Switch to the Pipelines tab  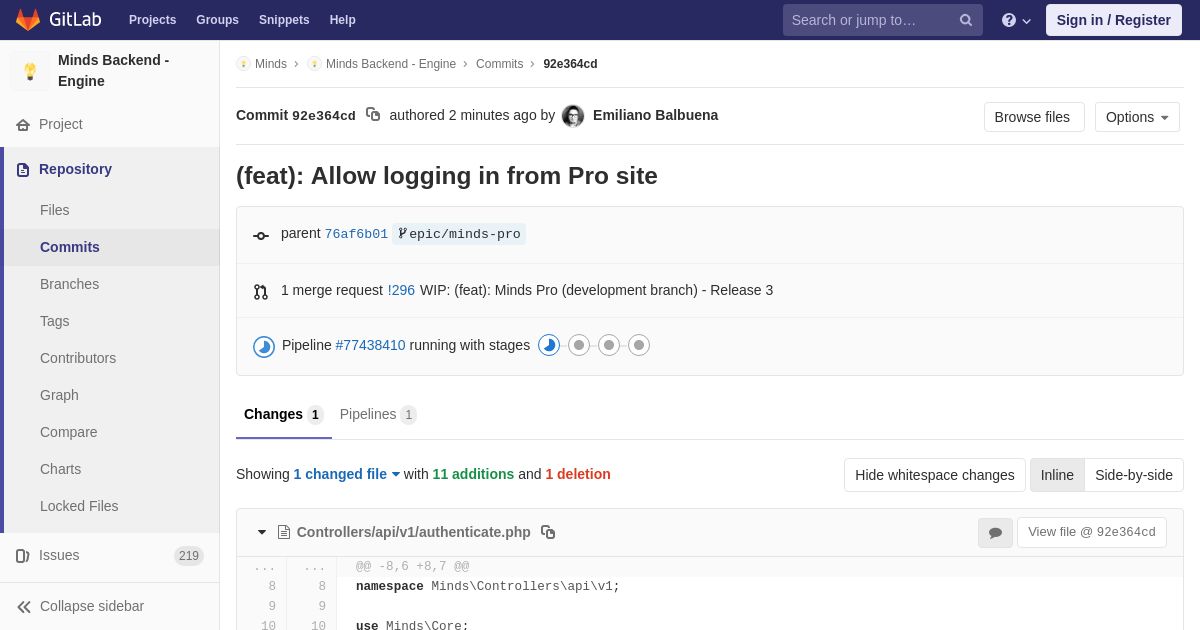point(378,415)
